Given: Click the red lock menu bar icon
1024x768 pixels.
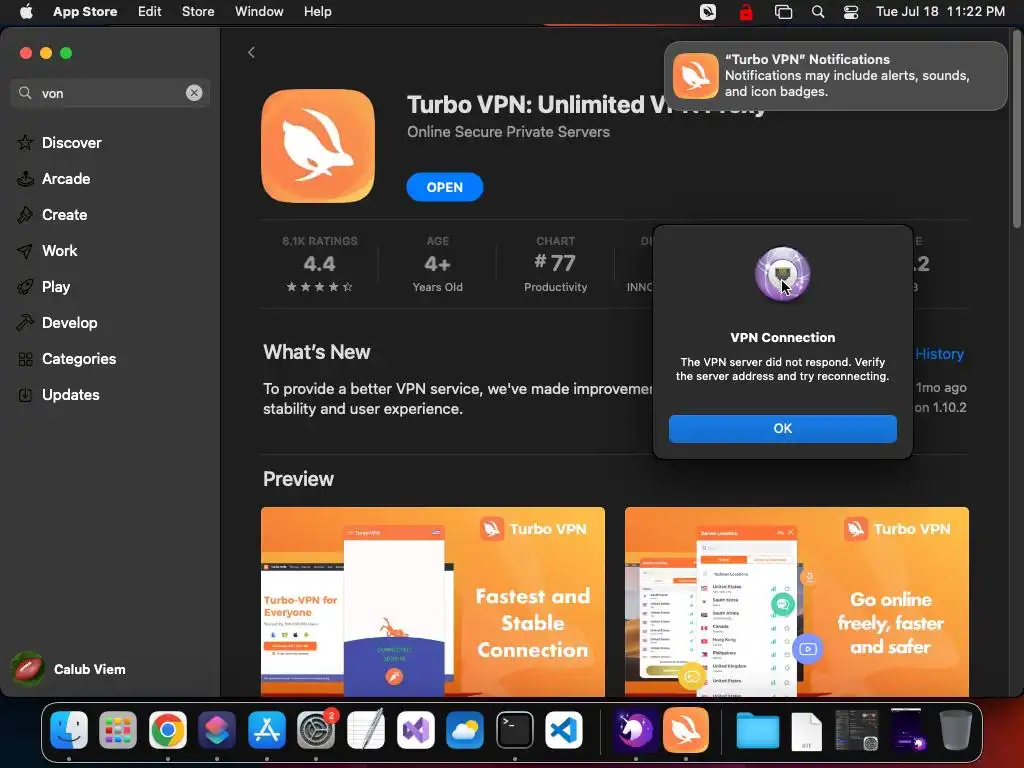Looking at the screenshot, I should pyautogui.click(x=746, y=12).
